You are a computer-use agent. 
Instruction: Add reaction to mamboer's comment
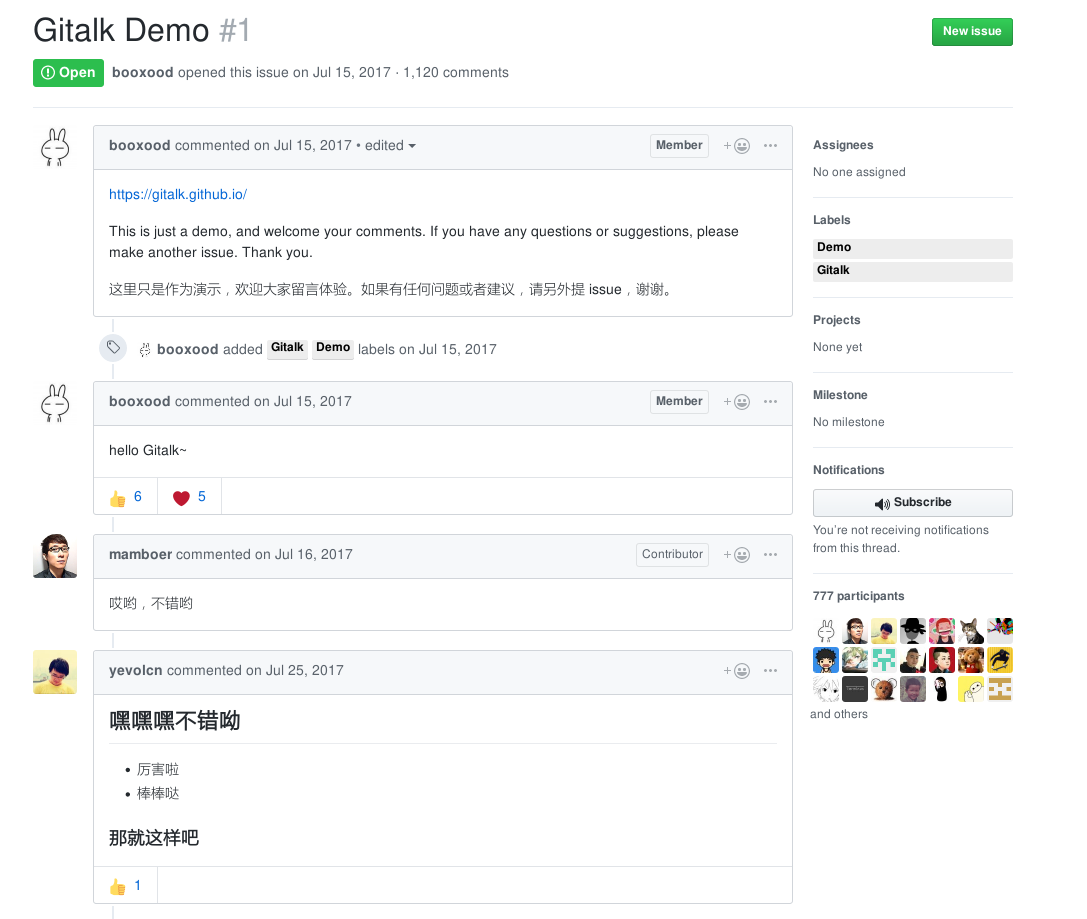(737, 555)
